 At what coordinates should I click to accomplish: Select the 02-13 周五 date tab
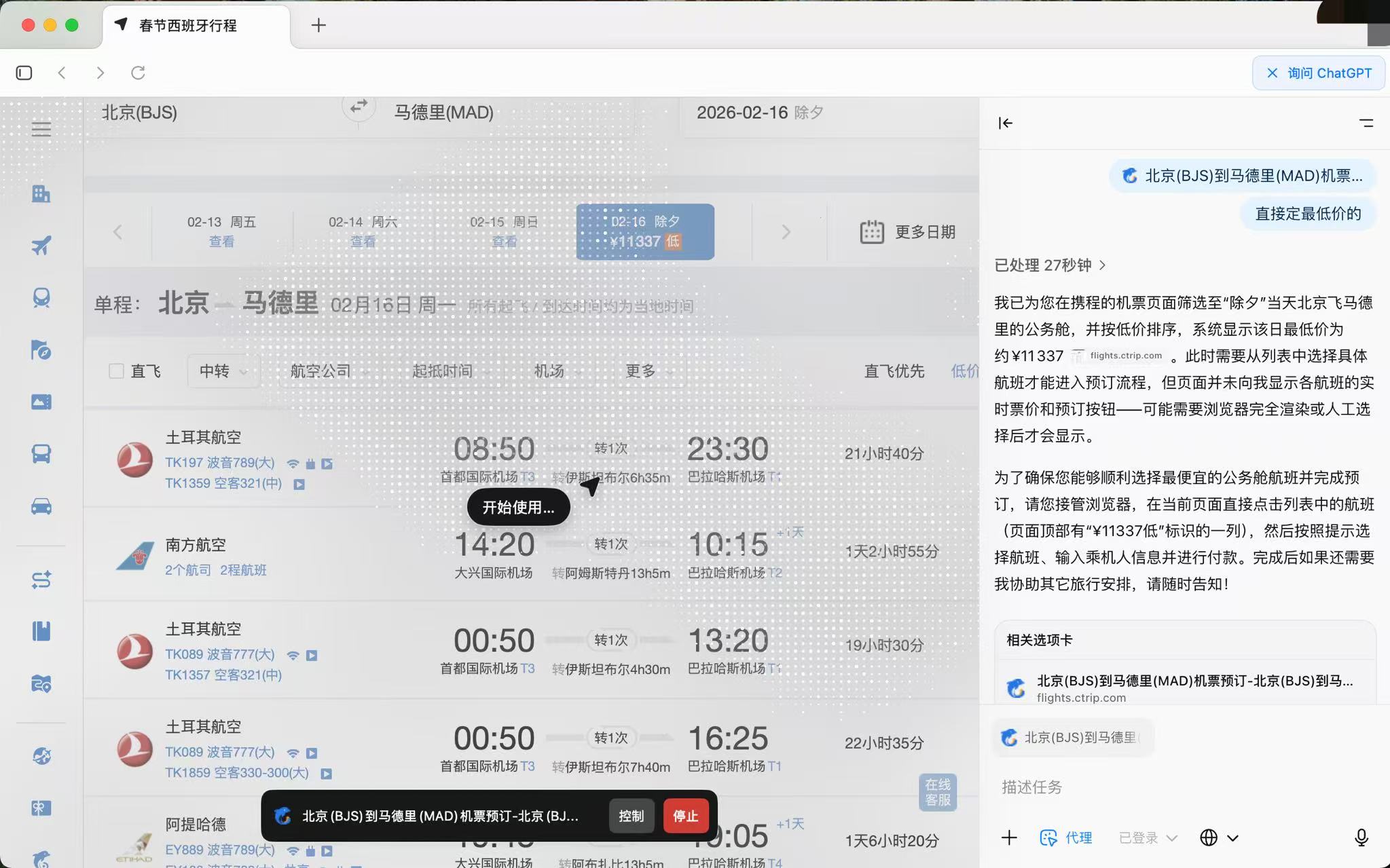click(x=221, y=231)
